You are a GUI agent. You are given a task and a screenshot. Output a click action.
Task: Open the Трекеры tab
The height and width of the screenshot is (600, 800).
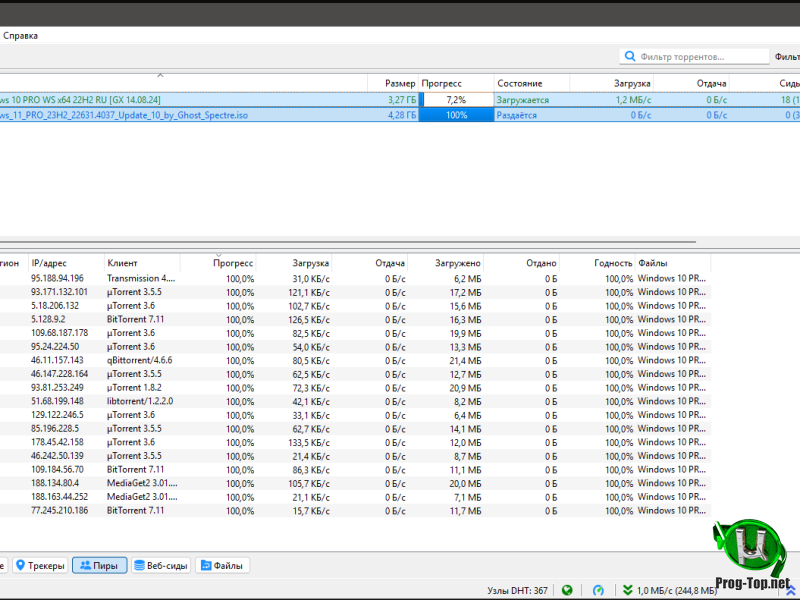[41, 566]
